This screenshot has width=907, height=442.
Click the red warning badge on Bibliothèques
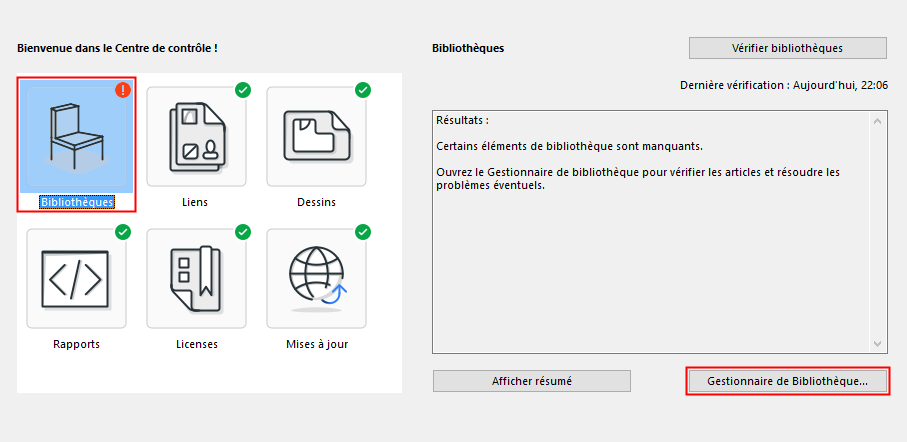pyautogui.click(x=123, y=90)
